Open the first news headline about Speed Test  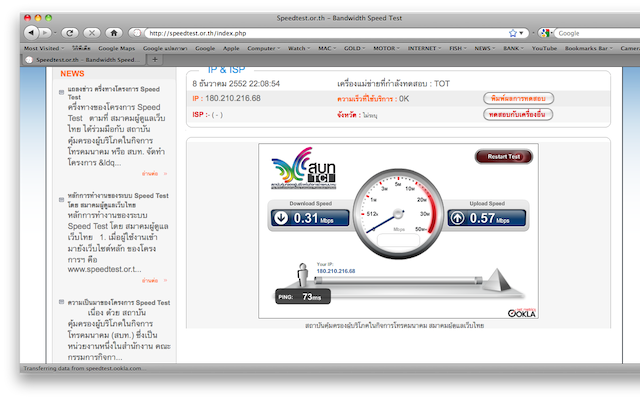(x=113, y=93)
